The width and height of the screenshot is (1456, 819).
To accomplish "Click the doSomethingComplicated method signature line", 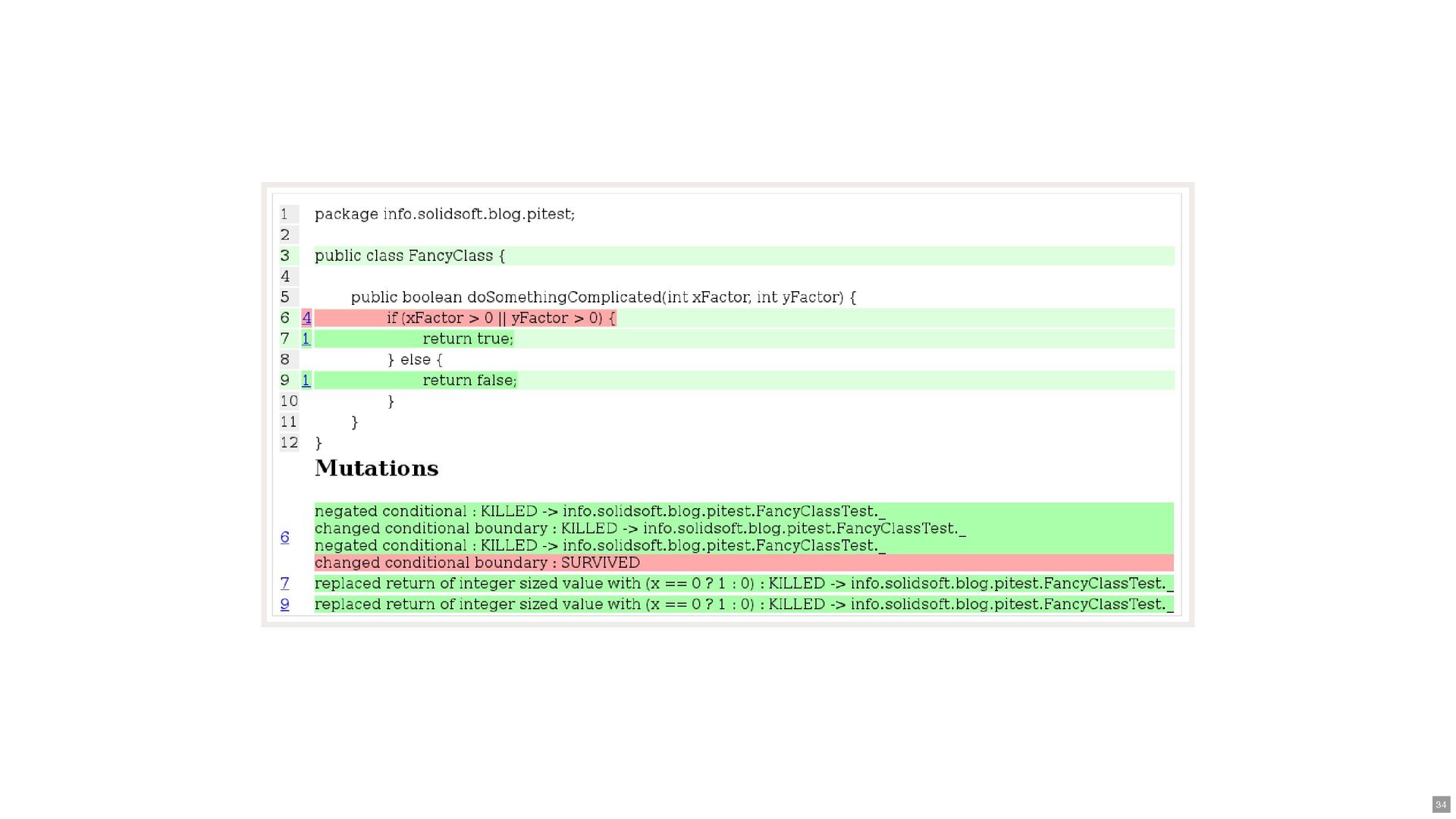I will (x=603, y=297).
